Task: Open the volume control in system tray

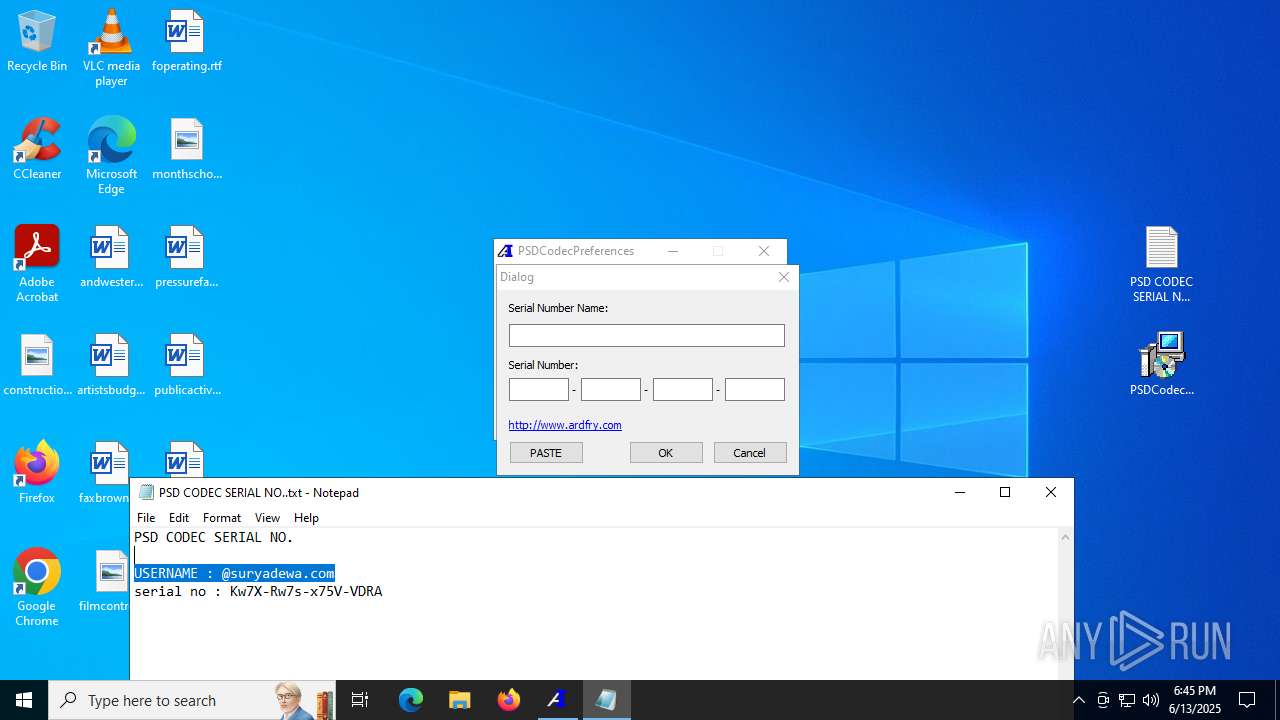Action: pos(1151,700)
